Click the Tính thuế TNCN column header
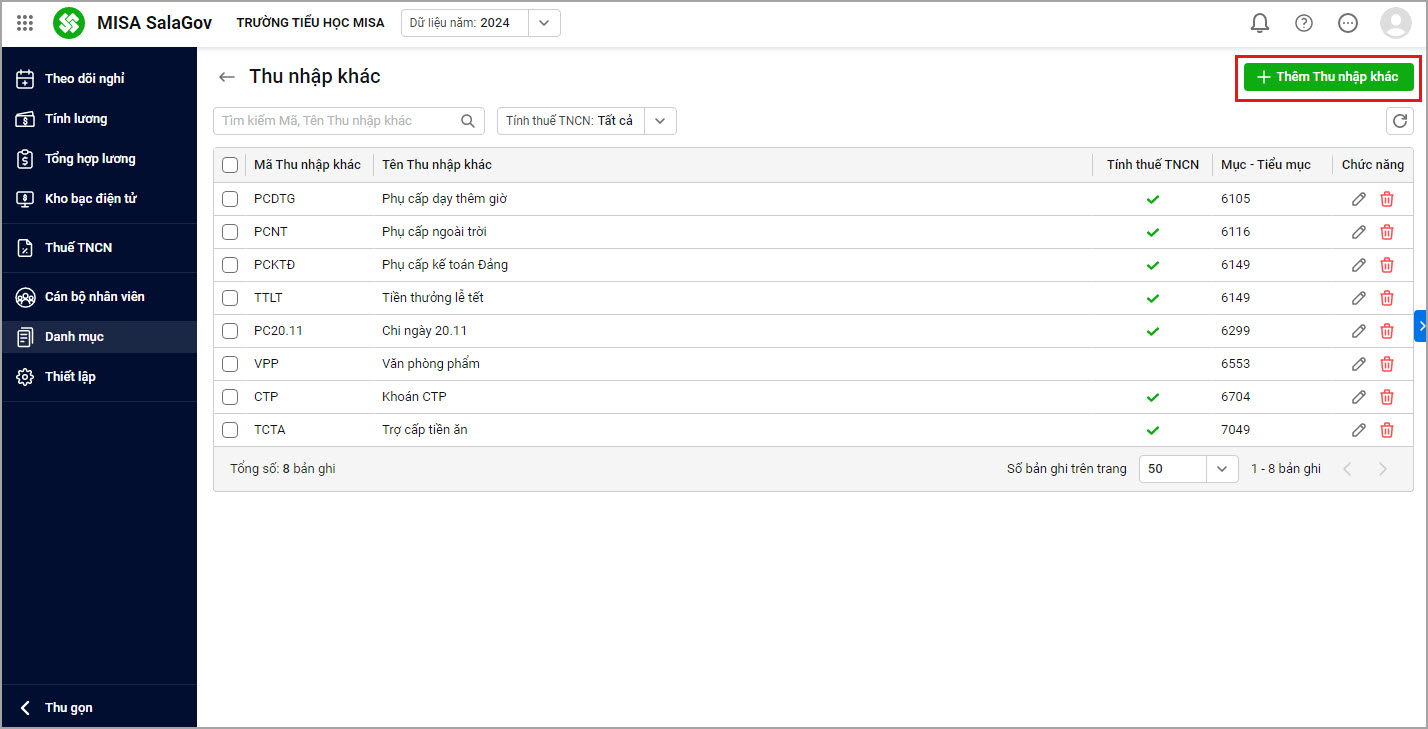 pyautogui.click(x=1152, y=165)
